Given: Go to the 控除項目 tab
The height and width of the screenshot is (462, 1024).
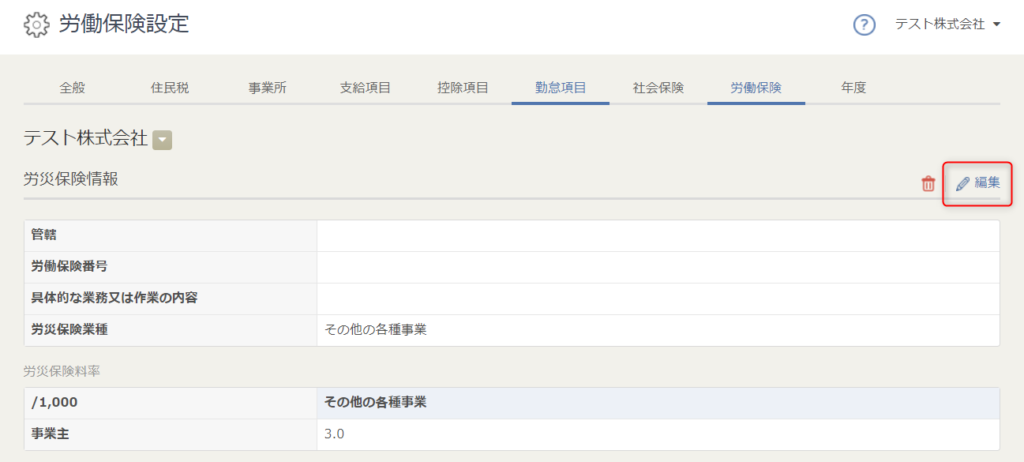Looking at the screenshot, I should pos(463,88).
